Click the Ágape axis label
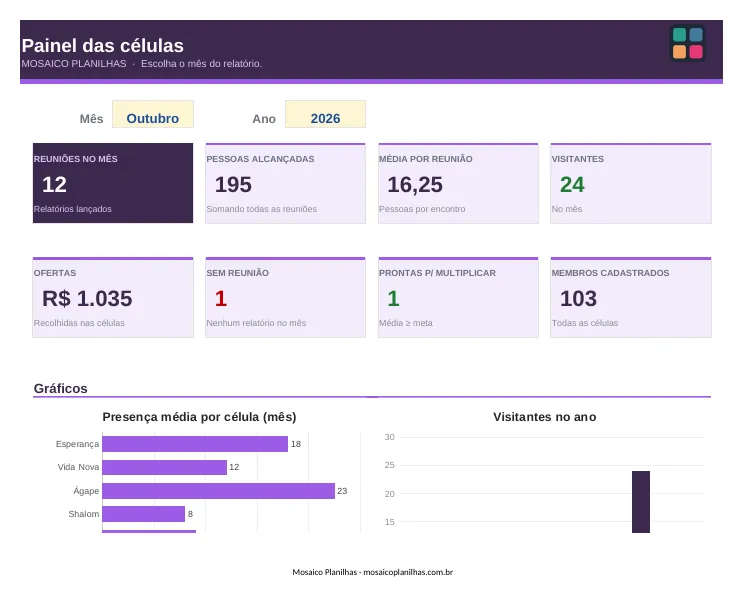 86,491
